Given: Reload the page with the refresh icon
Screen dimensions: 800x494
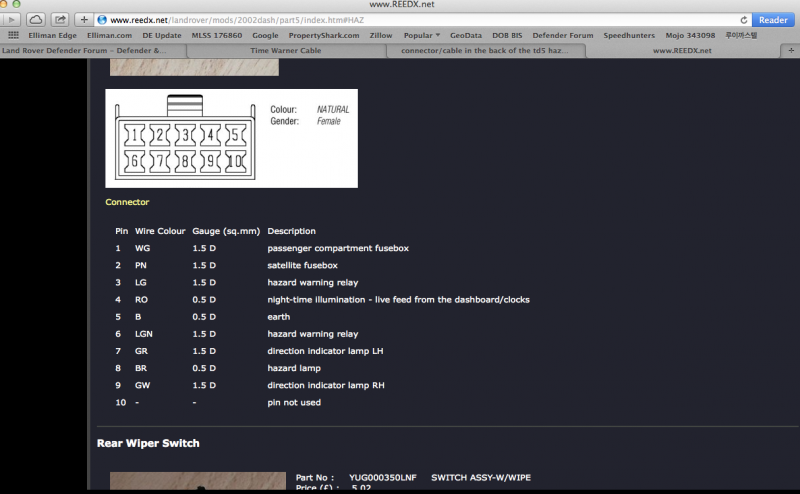Looking at the screenshot, I should (743, 20).
